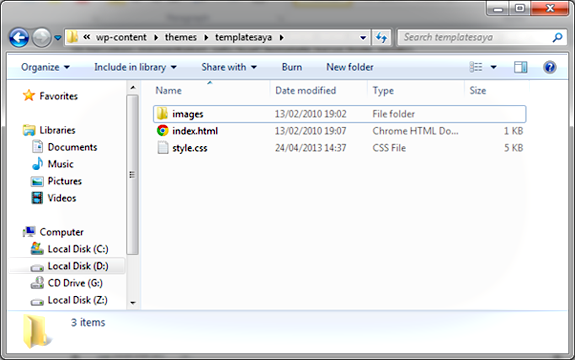Screen dimensions: 575x360
Task: Click templatesaya breadcrumb in address bar
Action: (243, 37)
